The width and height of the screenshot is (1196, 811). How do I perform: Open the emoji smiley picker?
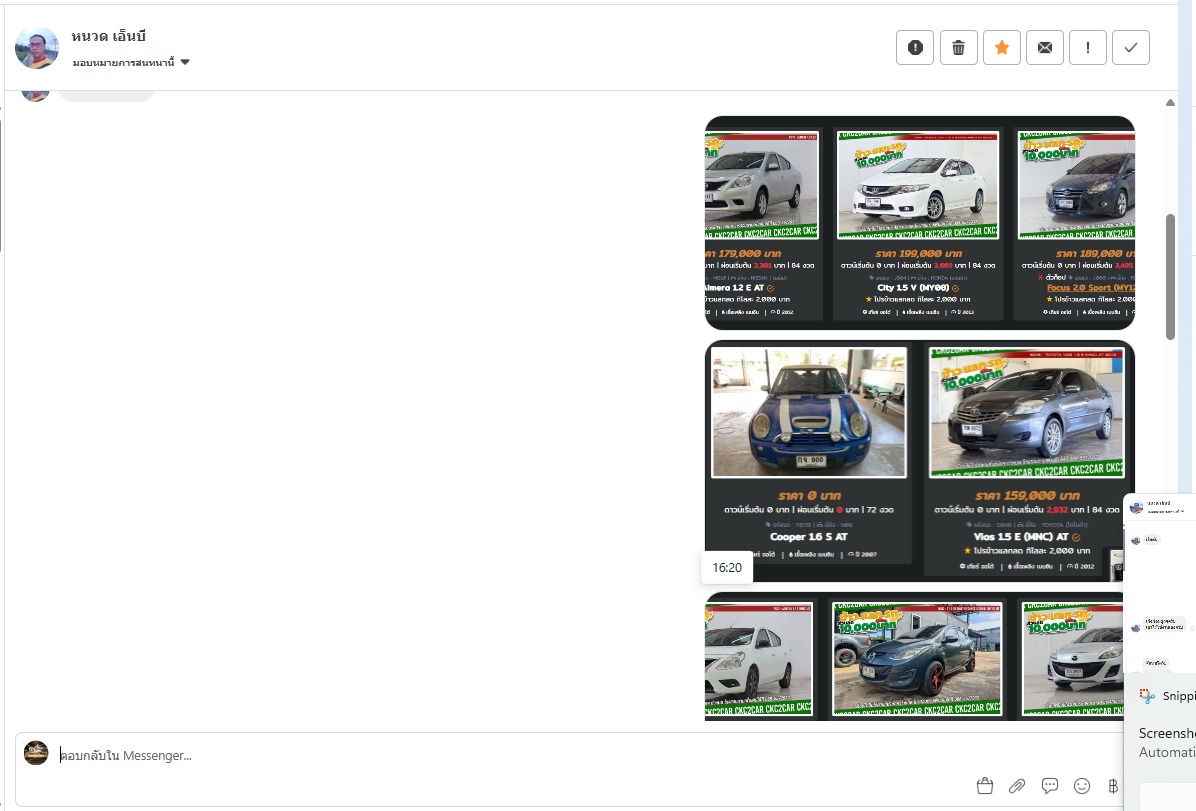click(x=1082, y=785)
